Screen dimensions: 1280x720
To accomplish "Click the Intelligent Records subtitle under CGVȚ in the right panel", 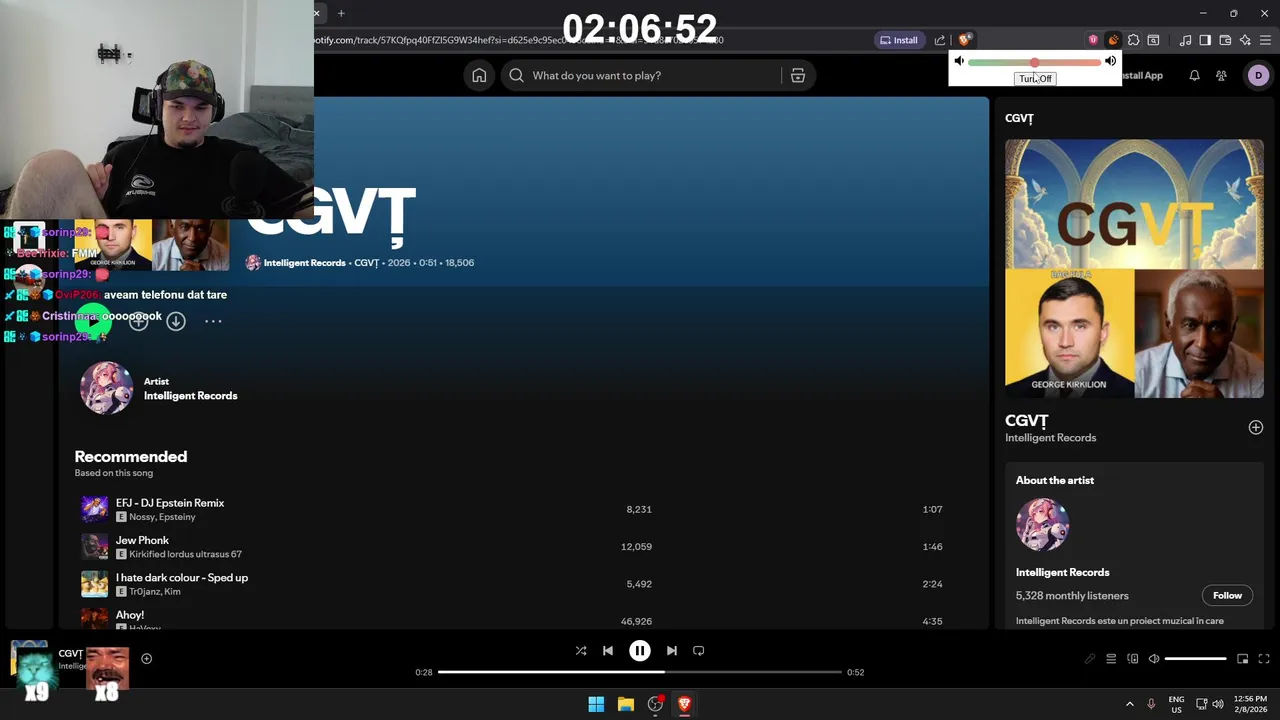I will (x=1050, y=438).
